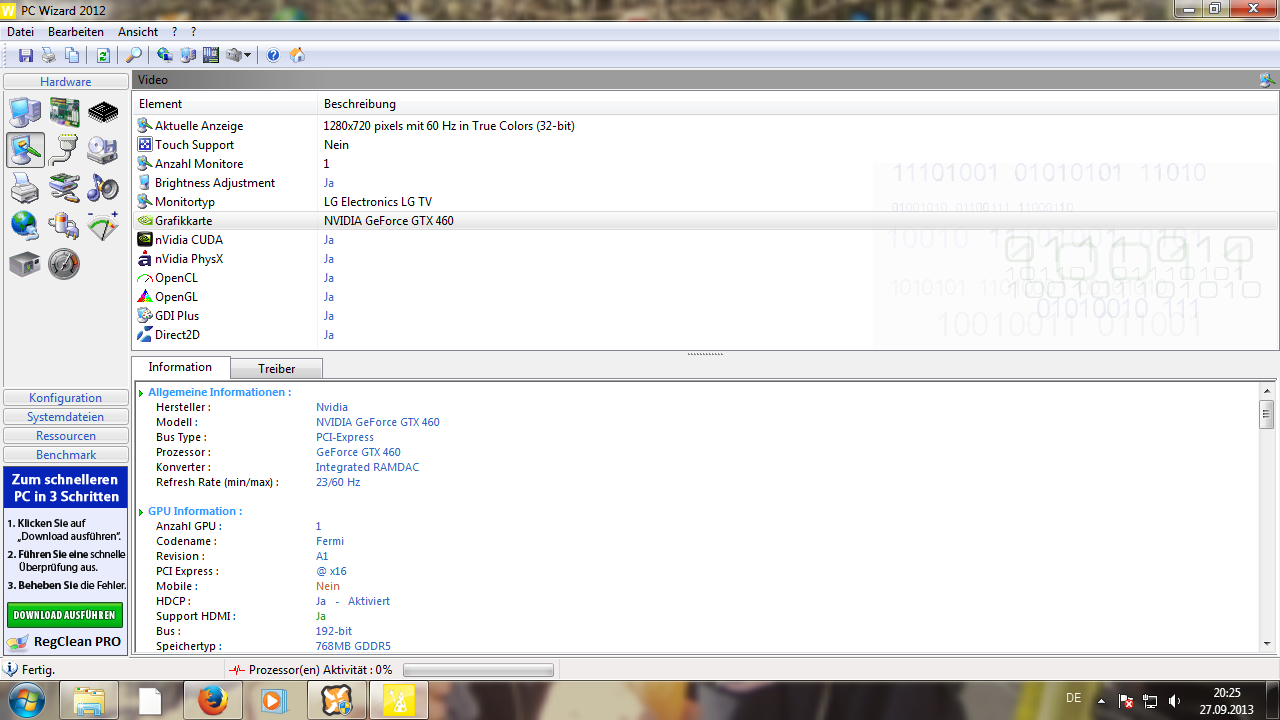Click the Beschreibung column header
Screen dimensions: 1280x720
[x=798, y=104]
